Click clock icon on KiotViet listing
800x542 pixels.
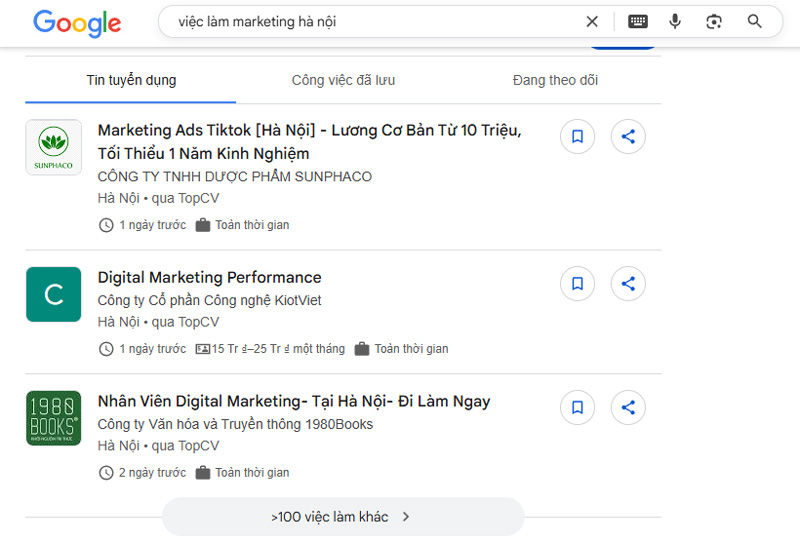coord(106,349)
